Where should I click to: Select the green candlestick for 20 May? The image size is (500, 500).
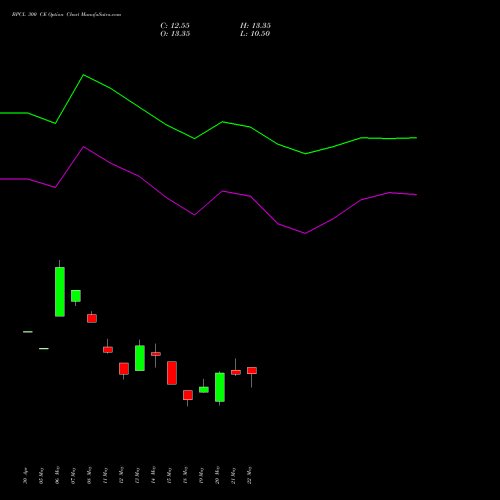click(220, 387)
